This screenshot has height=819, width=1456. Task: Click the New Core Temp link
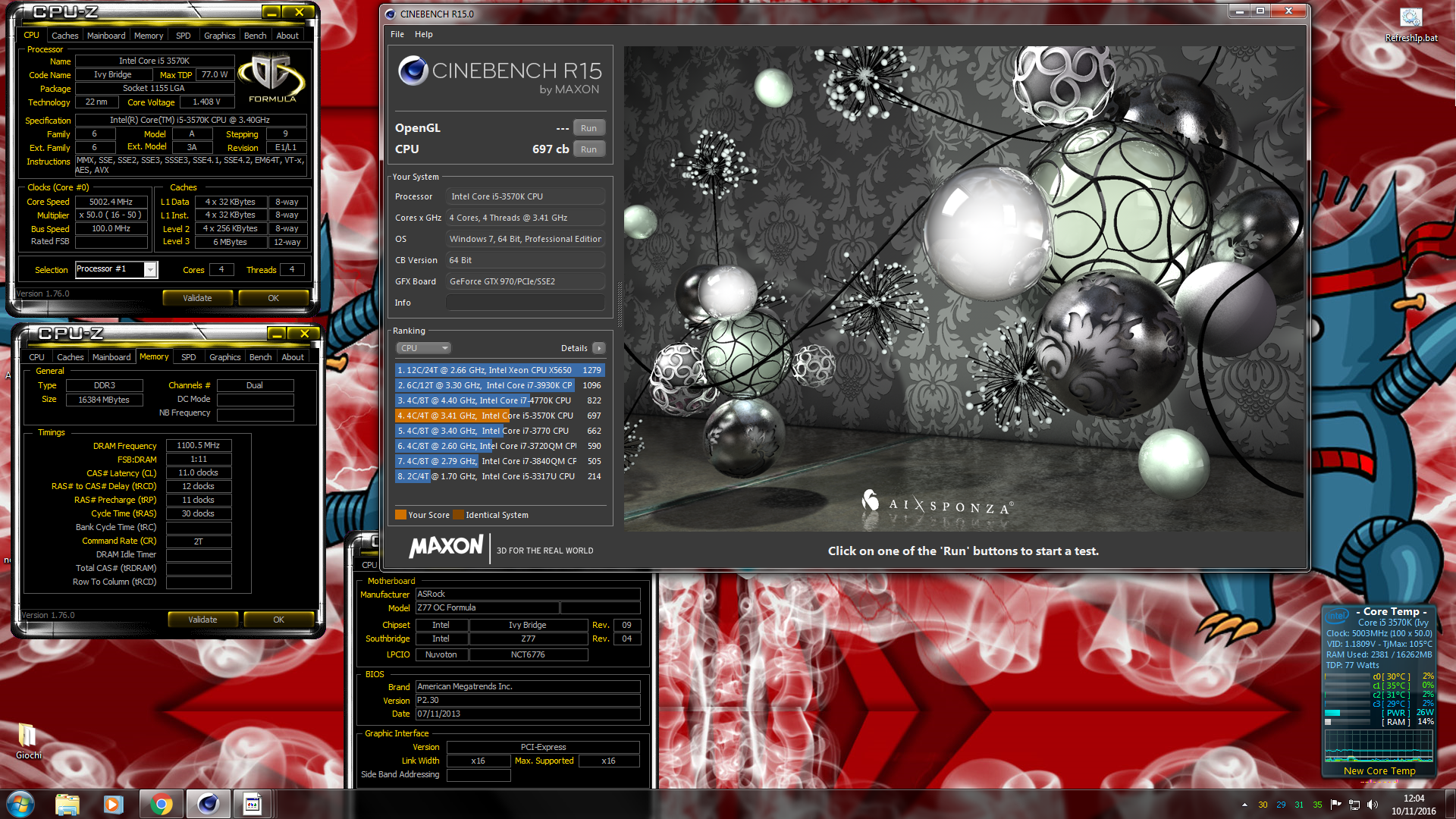click(x=1379, y=770)
